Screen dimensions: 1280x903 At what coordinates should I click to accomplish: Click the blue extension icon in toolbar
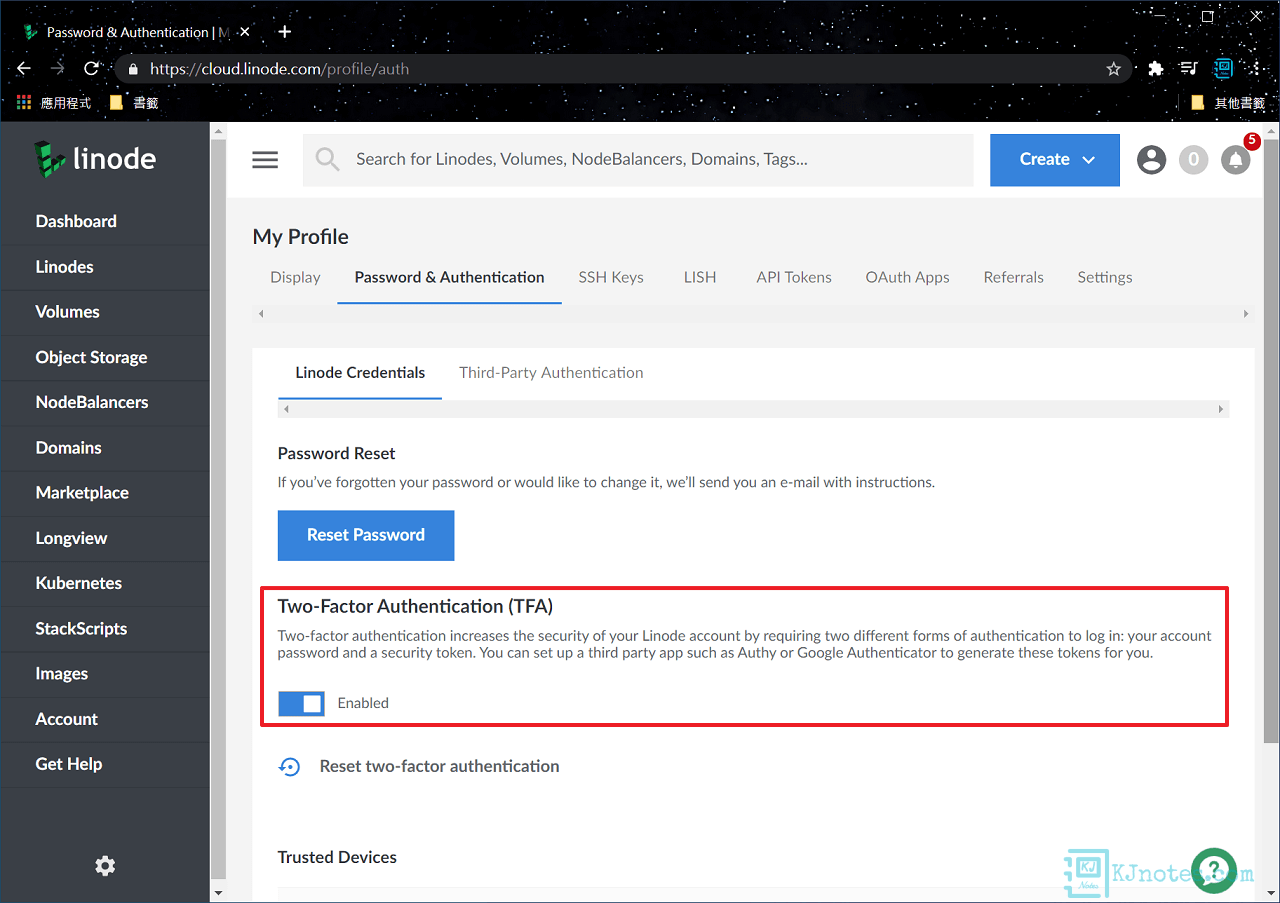point(1223,69)
